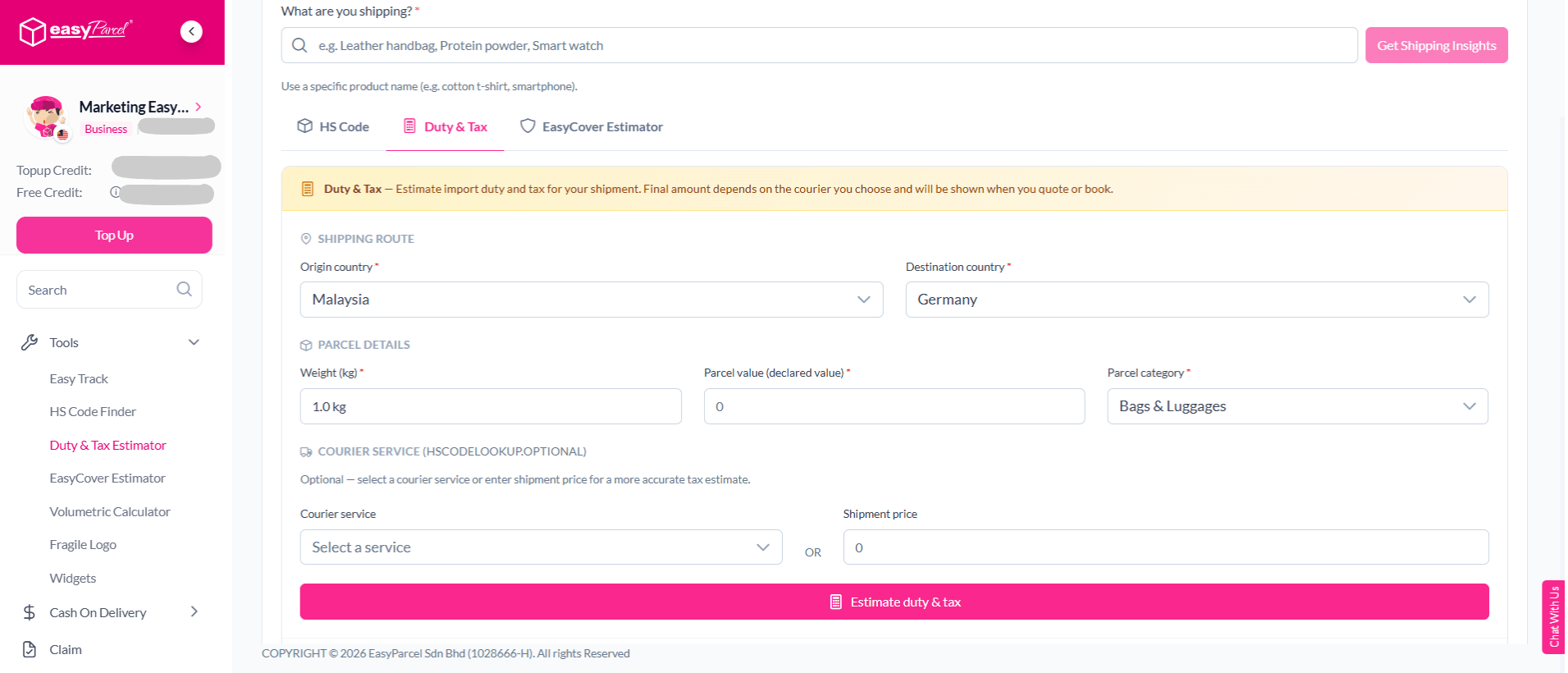Open EasyCover Estimator in sidebar
The image size is (1568, 673).
[x=107, y=478]
